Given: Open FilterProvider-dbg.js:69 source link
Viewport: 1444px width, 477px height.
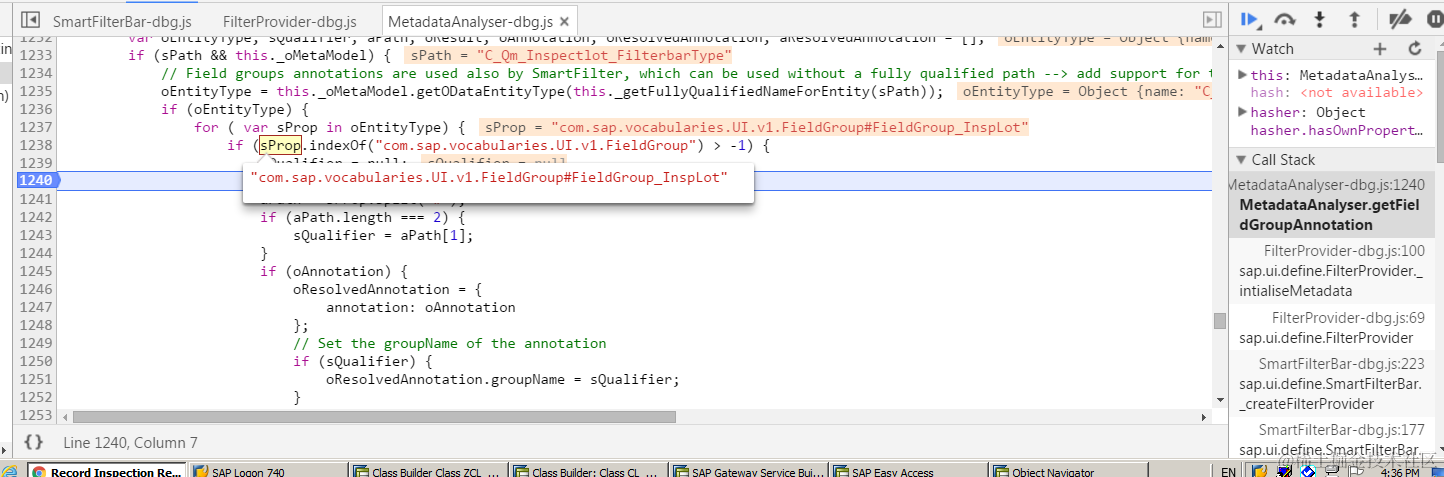Looking at the screenshot, I should point(1348,318).
